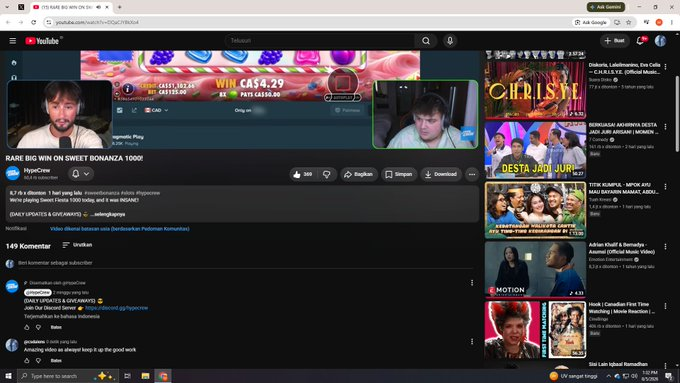The image size is (680, 383).
Task: Expand description with ...selengkapnya
Action: point(108,214)
